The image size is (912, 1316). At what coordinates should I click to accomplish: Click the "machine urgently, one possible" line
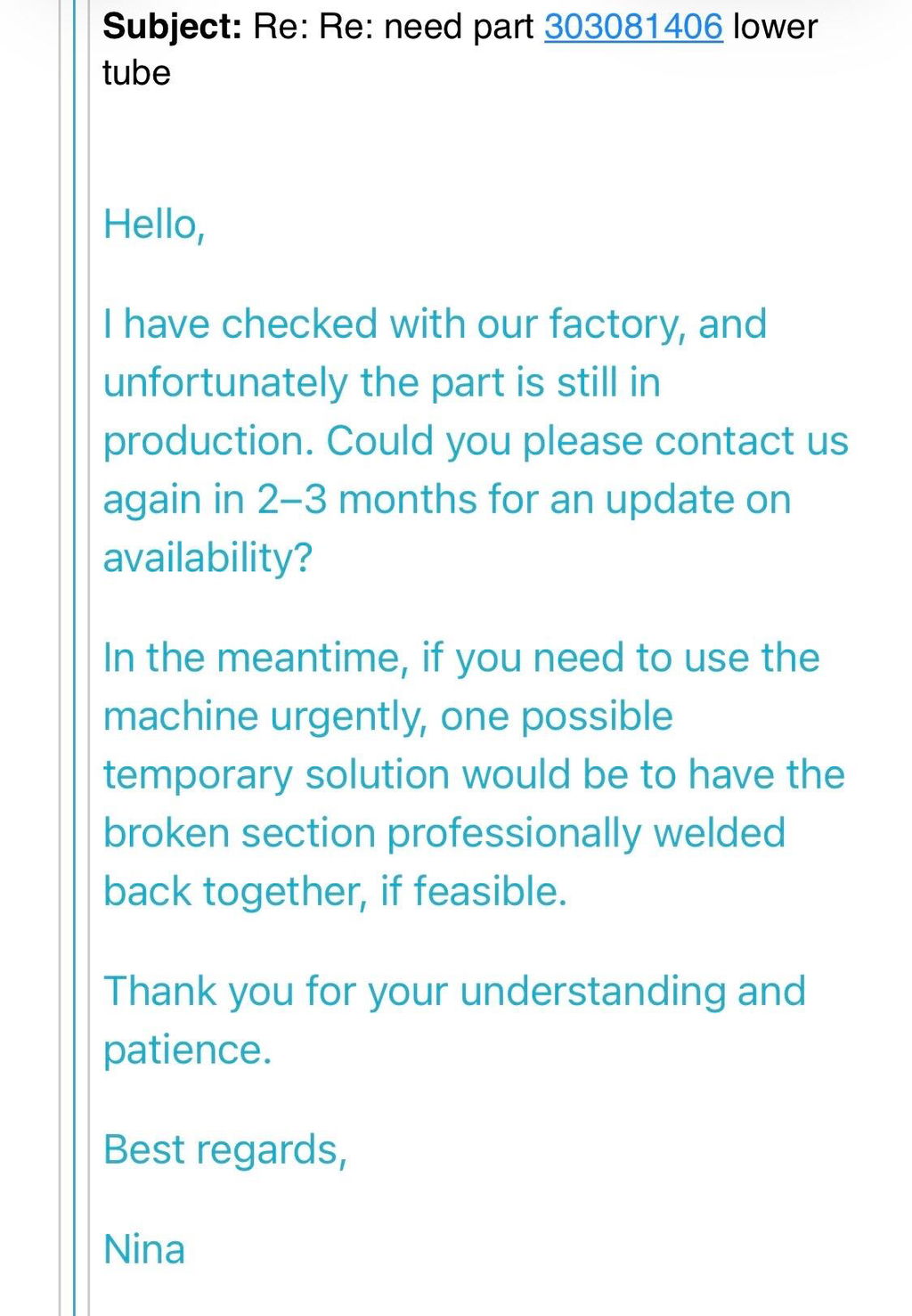point(388,717)
